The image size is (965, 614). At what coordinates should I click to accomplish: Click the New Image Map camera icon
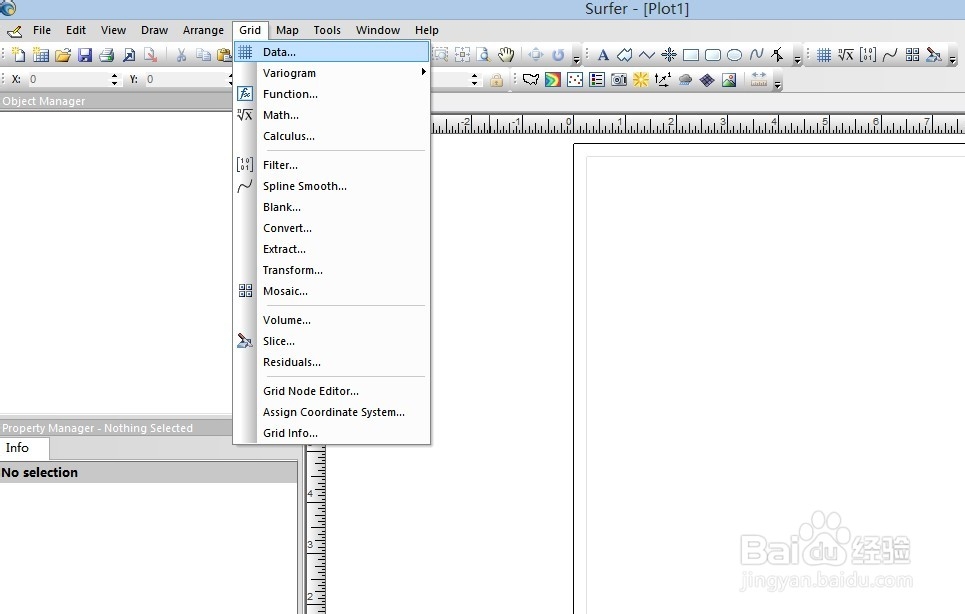[619, 79]
